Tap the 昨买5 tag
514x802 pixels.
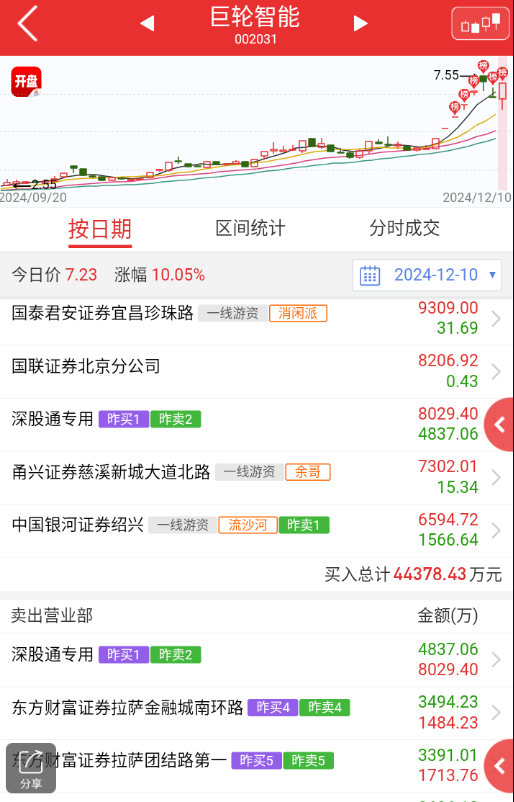coord(257,761)
